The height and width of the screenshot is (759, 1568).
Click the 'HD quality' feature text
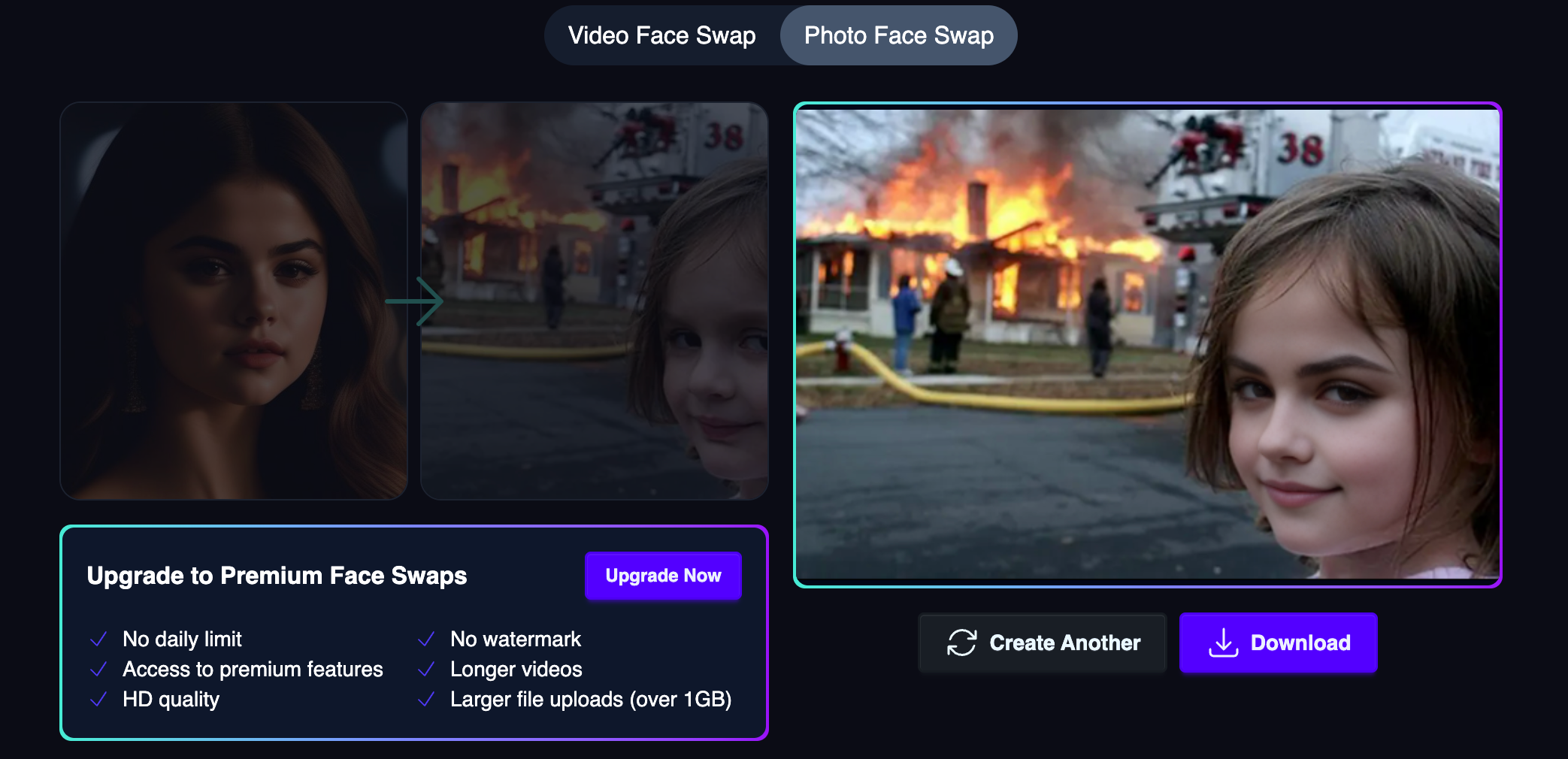pyautogui.click(x=171, y=699)
